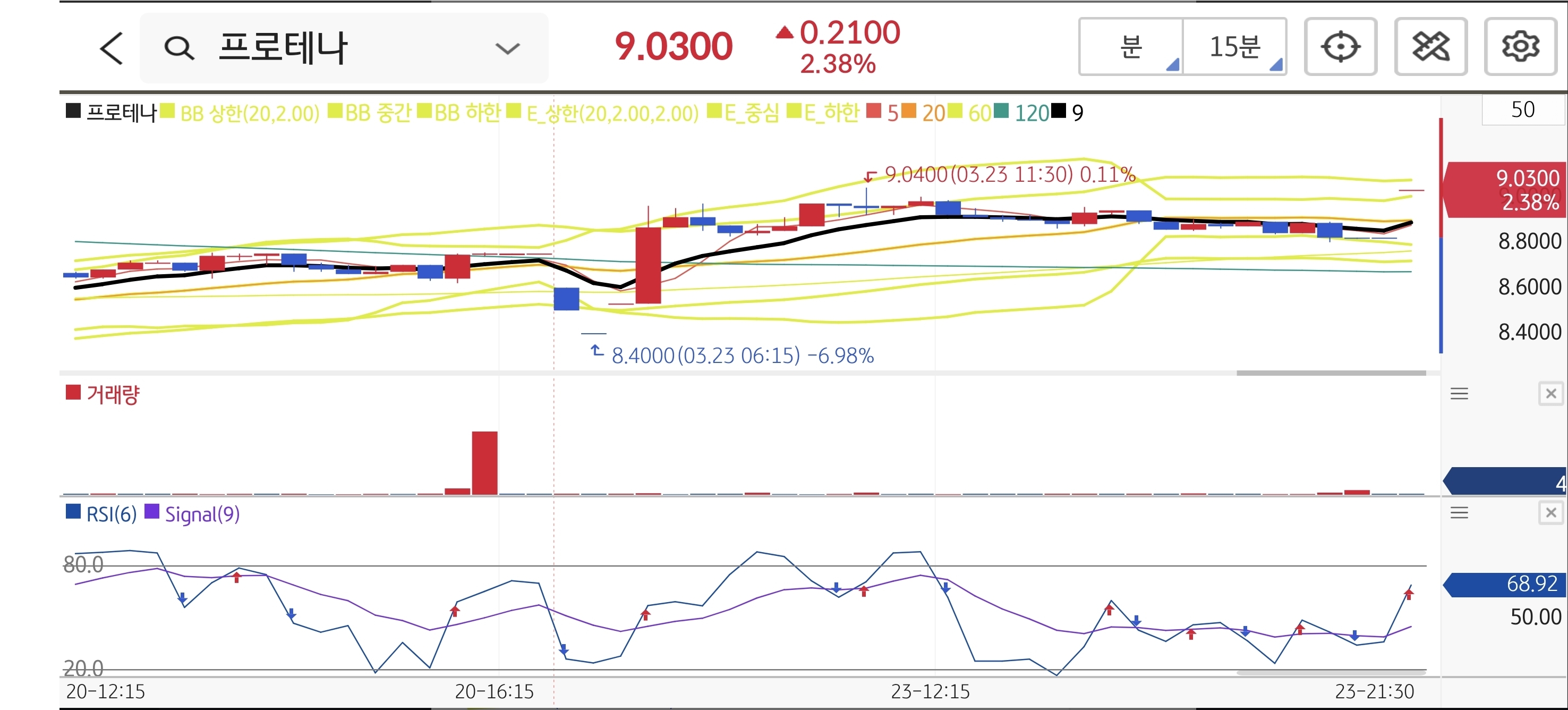This screenshot has width=1568, height=710.
Task: Click the 50 candle count field
Action: [x=1522, y=109]
